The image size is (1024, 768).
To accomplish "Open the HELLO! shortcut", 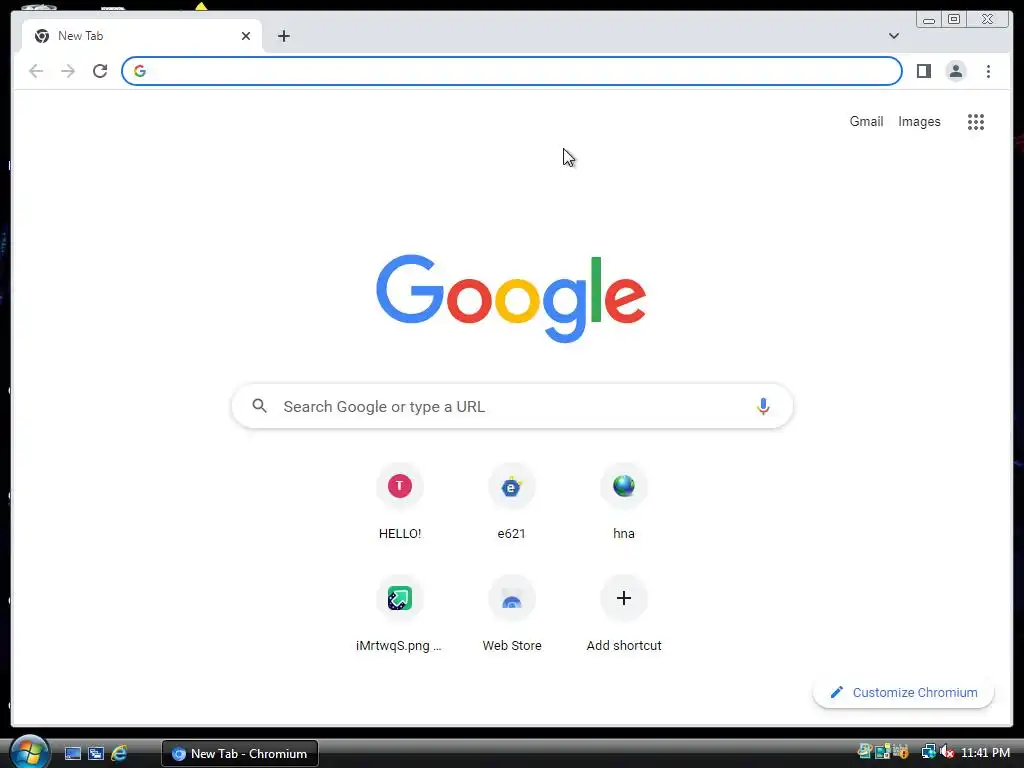I will (400, 502).
